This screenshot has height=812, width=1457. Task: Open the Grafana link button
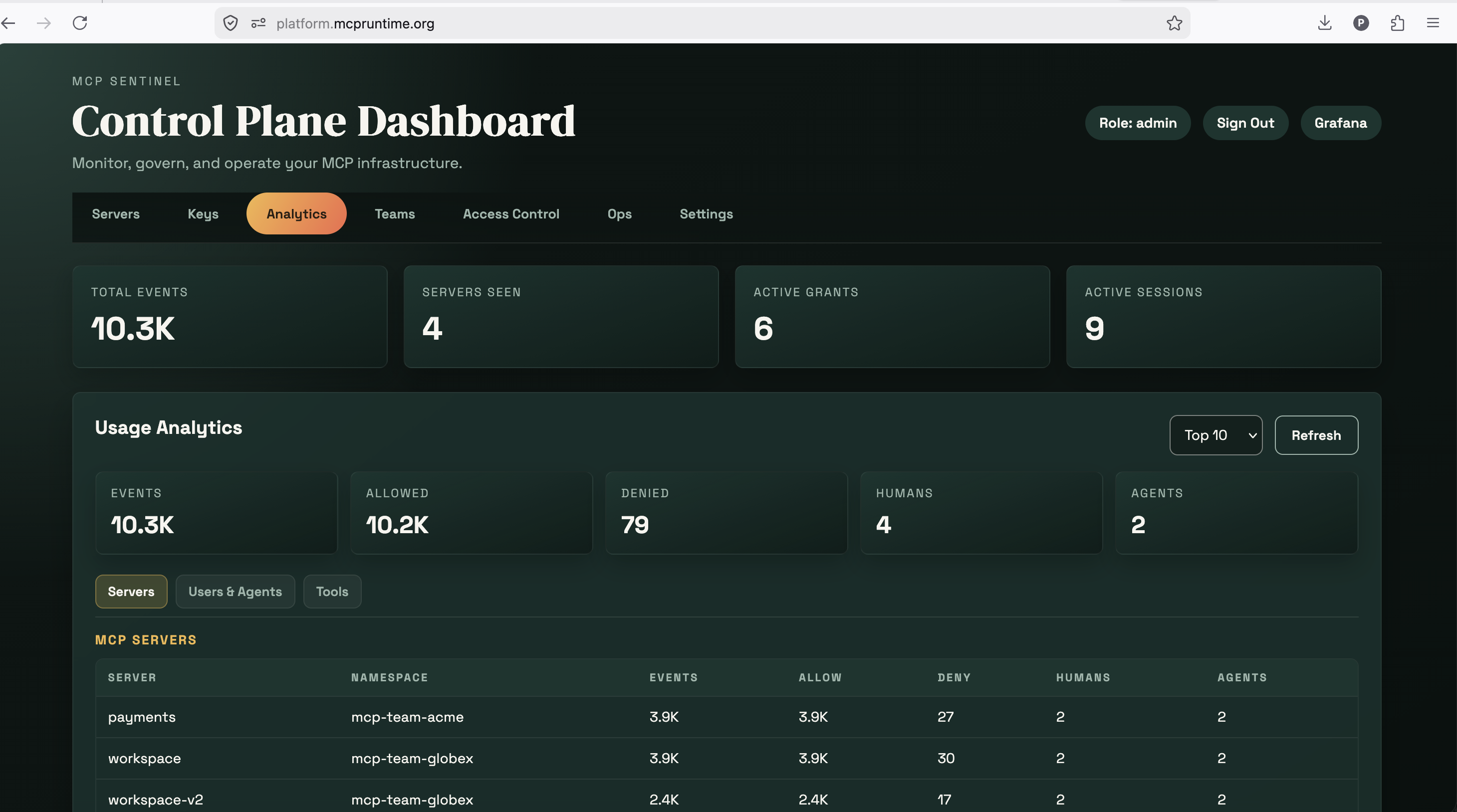pyautogui.click(x=1340, y=123)
